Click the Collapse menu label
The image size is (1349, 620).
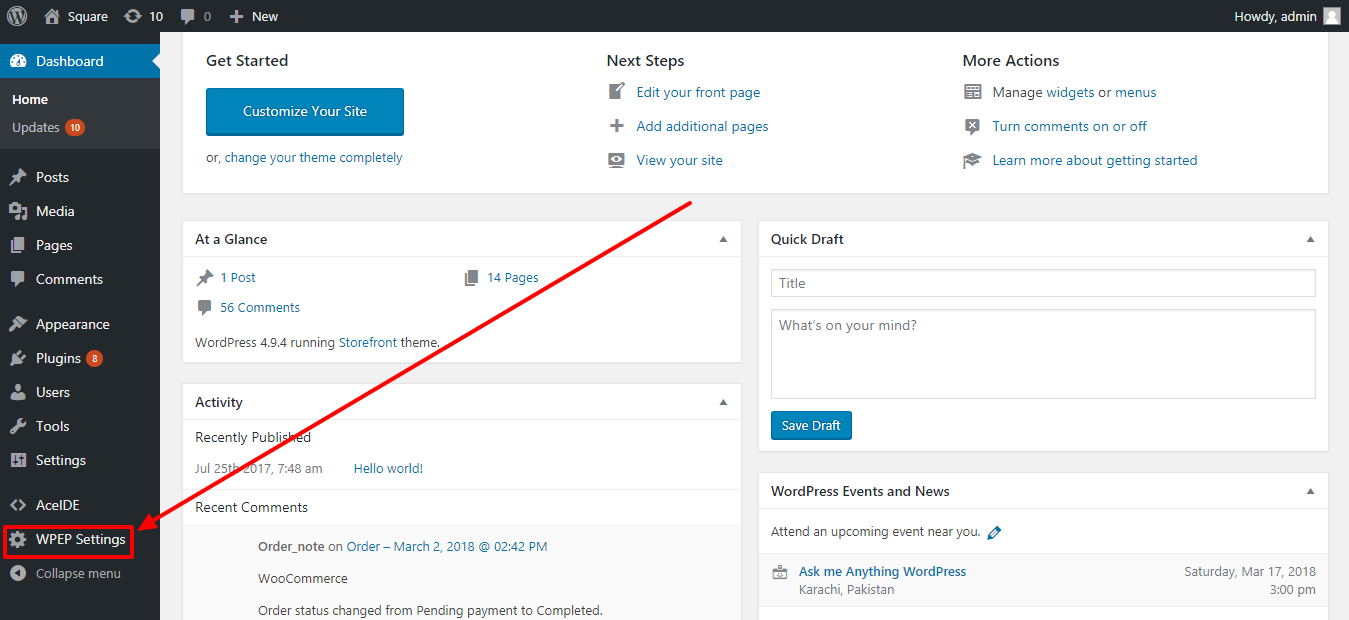(x=78, y=573)
